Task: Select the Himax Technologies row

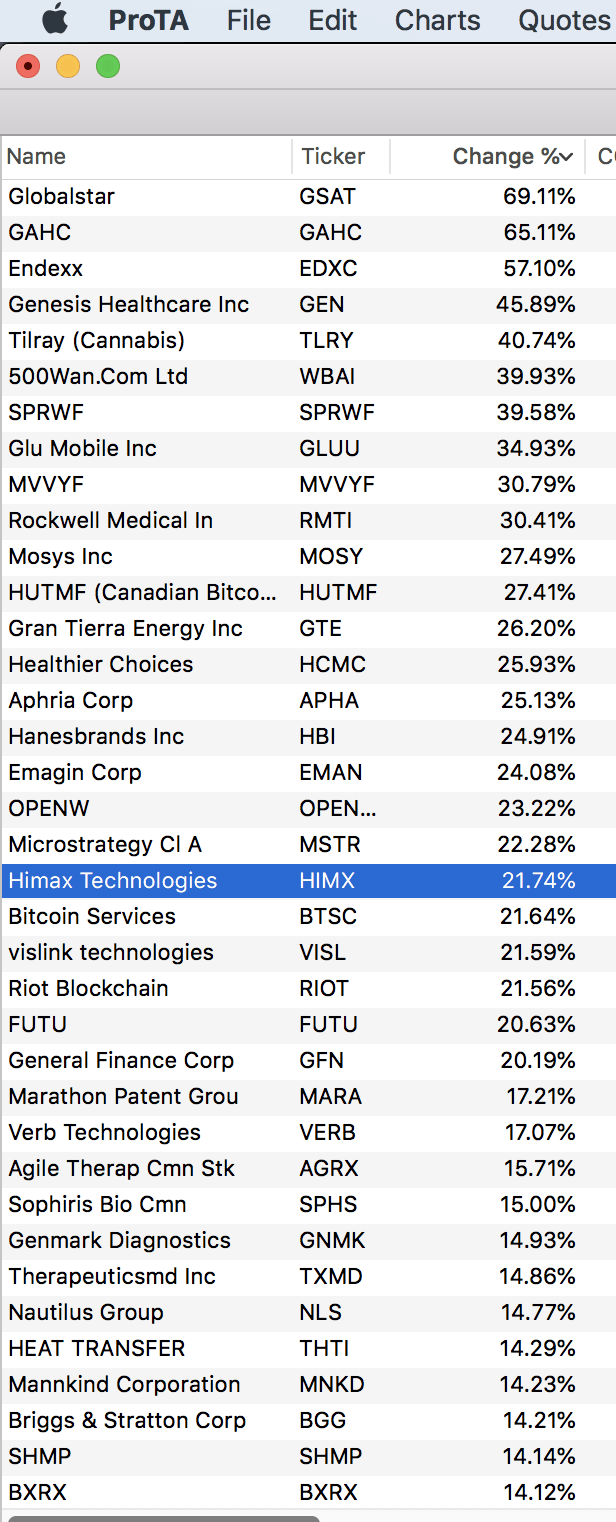Action: click(308, 881)
